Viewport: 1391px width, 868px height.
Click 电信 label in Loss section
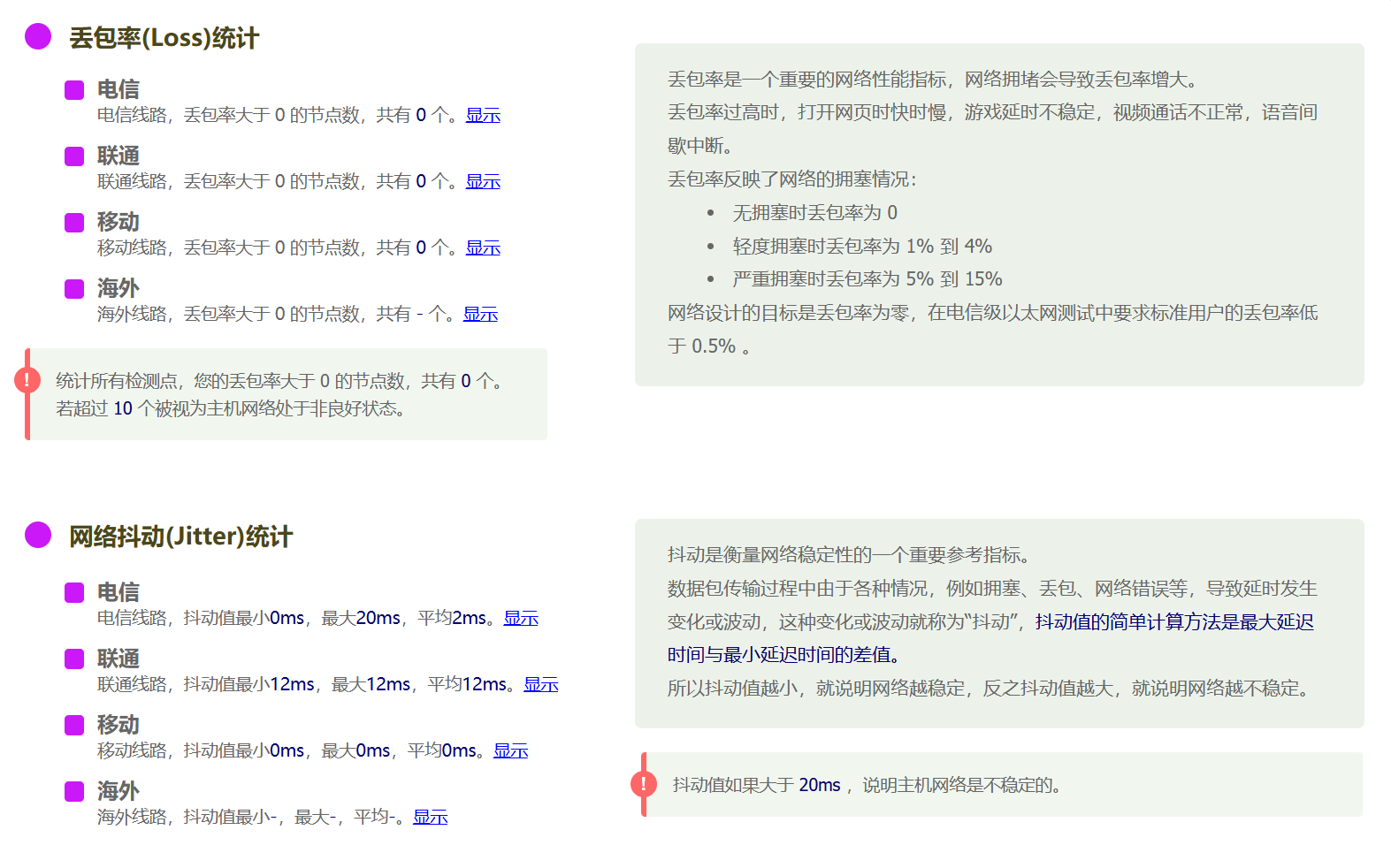tap(118, 89)
